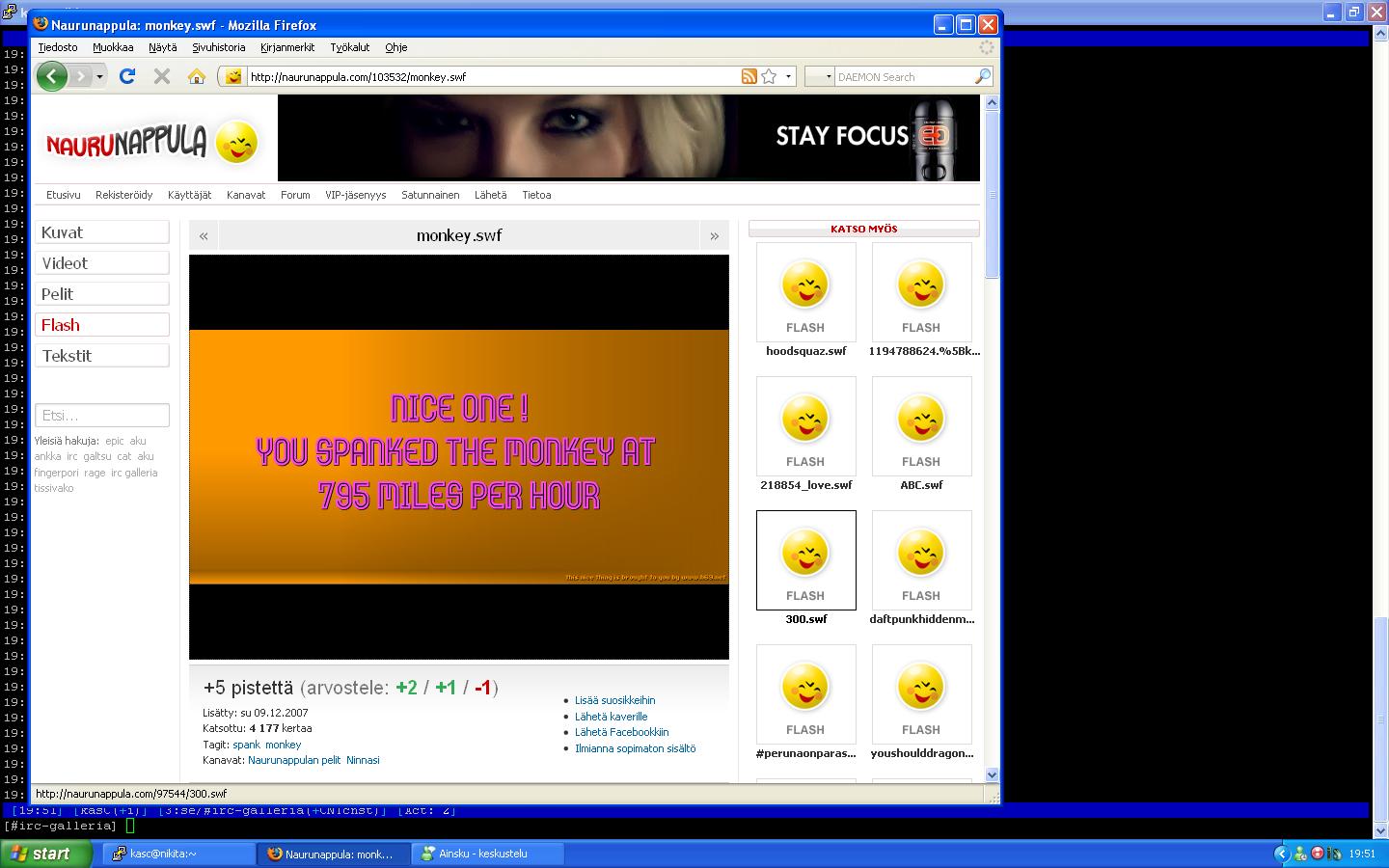Click the RSS feed icon in address bar
1389x868 pixels.
[x=749, y=76]
